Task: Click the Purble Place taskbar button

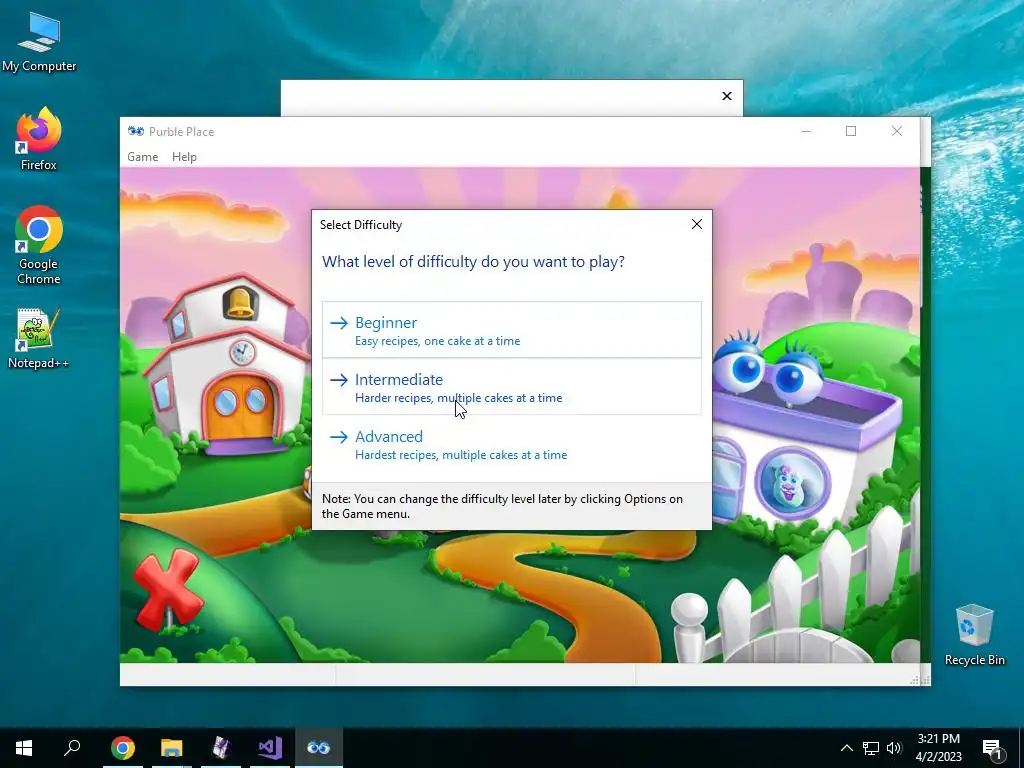Action: (x=319, y=748)
